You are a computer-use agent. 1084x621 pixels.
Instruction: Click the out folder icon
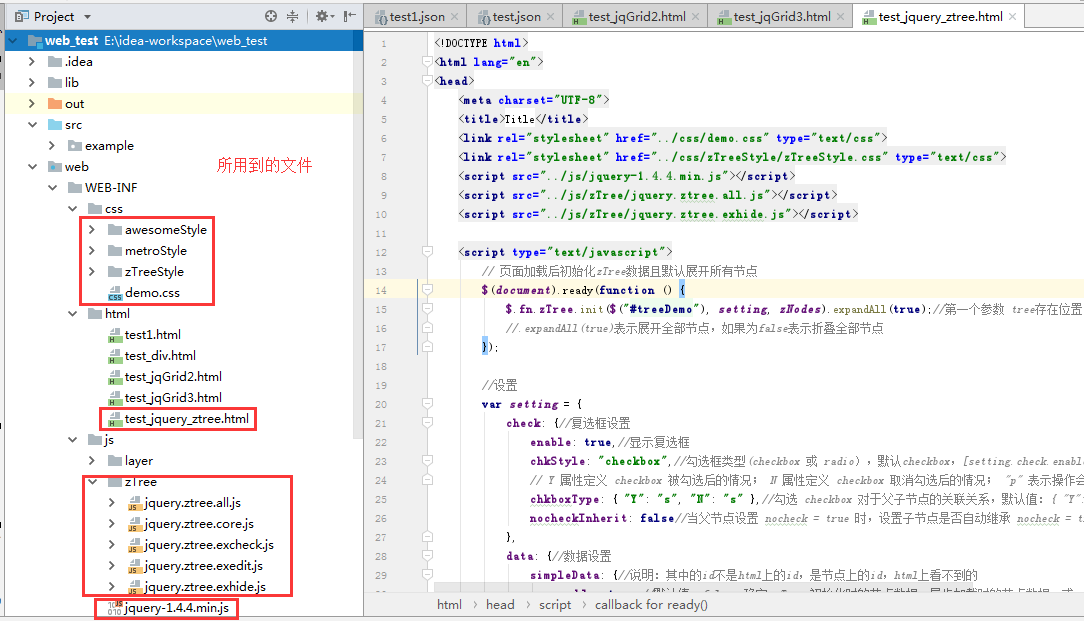(55, 104)
